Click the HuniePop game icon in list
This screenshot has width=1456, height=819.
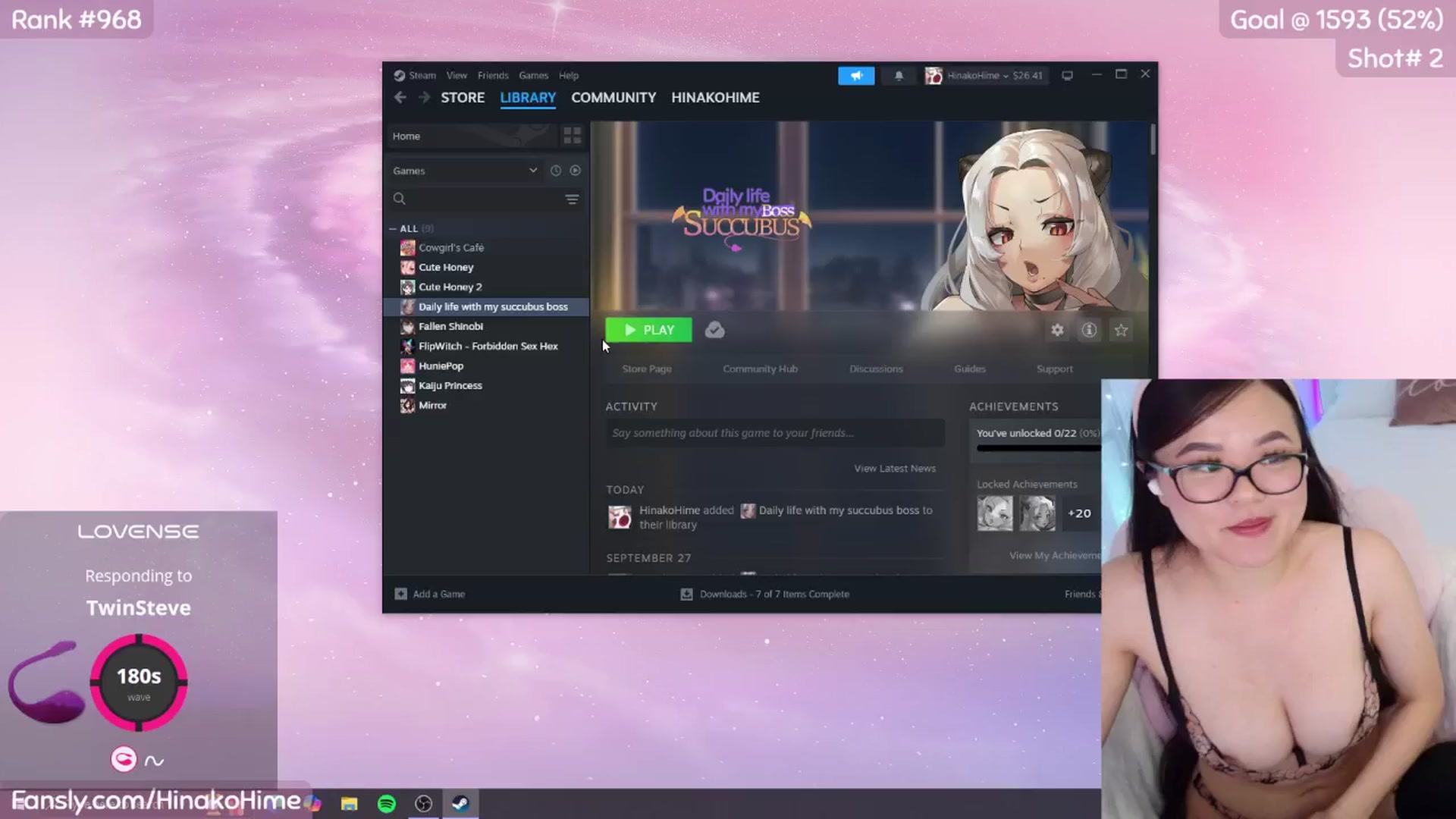click(408, 366)
